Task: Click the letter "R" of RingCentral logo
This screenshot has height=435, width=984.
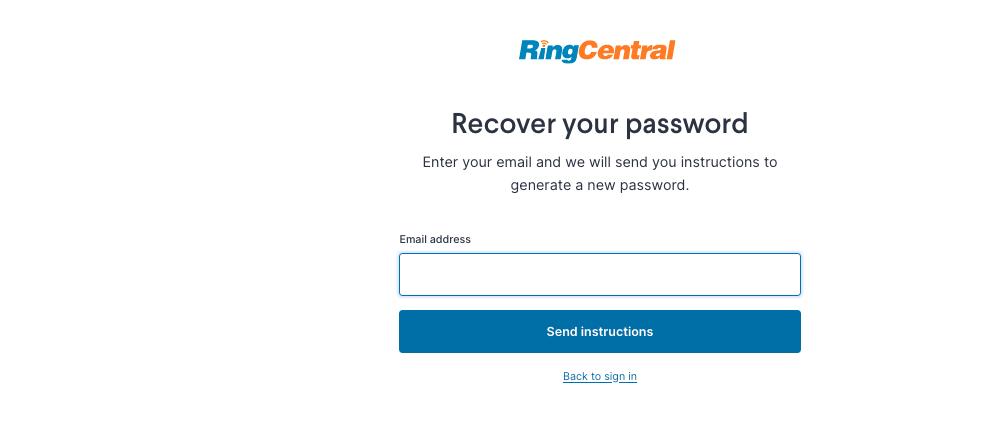Action: 527,51
